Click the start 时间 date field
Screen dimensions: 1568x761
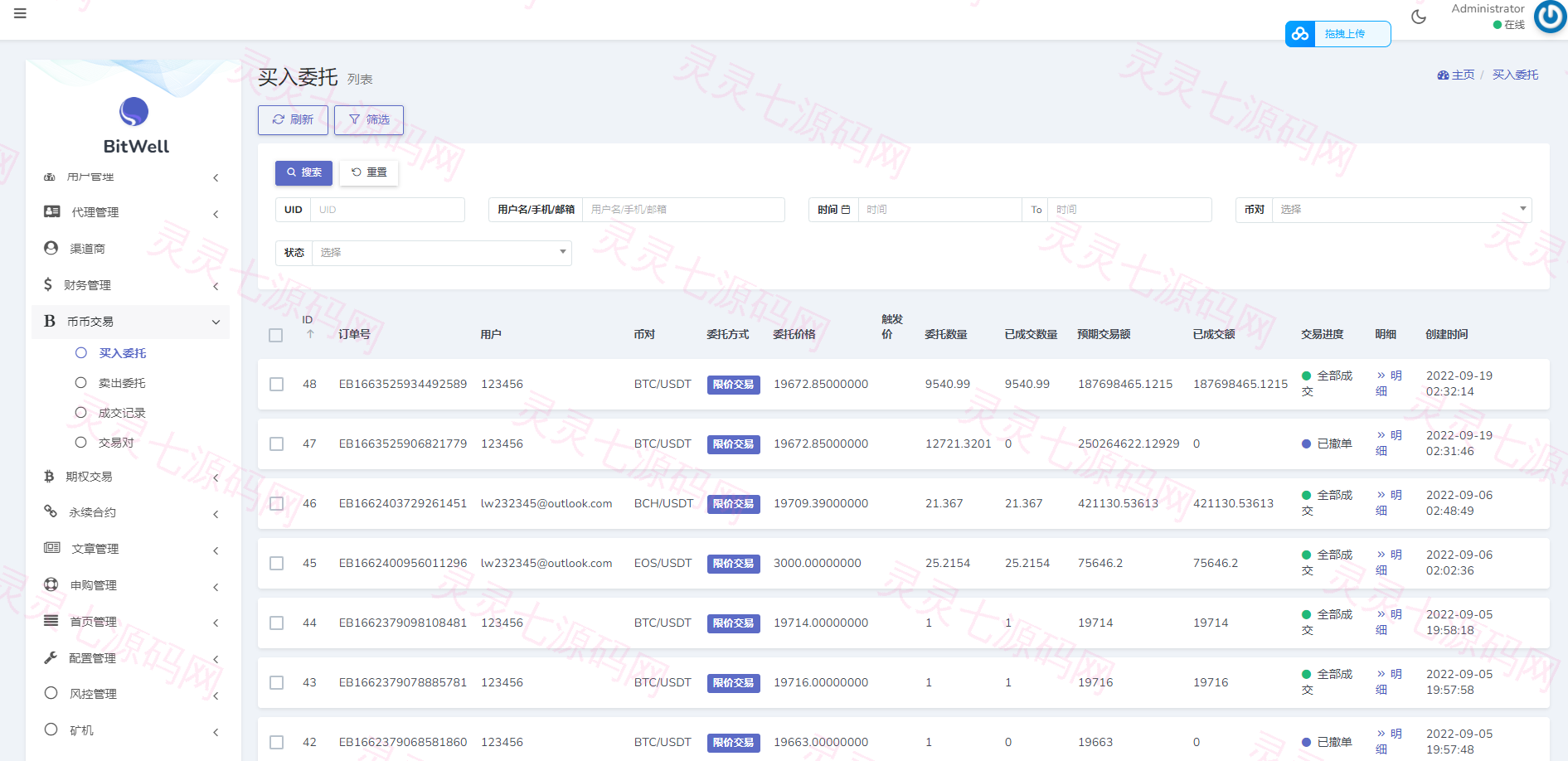(x=939, y=210)
